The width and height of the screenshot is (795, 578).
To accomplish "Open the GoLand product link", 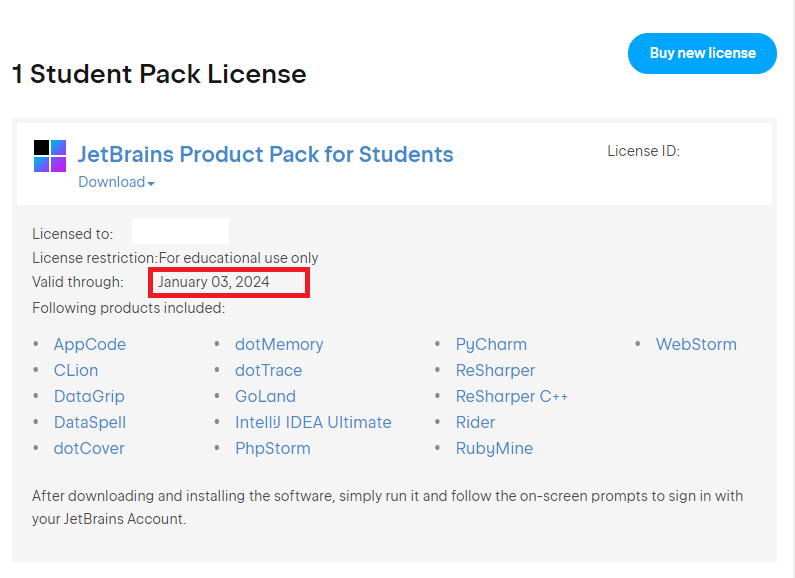I will tap(265, 396).
